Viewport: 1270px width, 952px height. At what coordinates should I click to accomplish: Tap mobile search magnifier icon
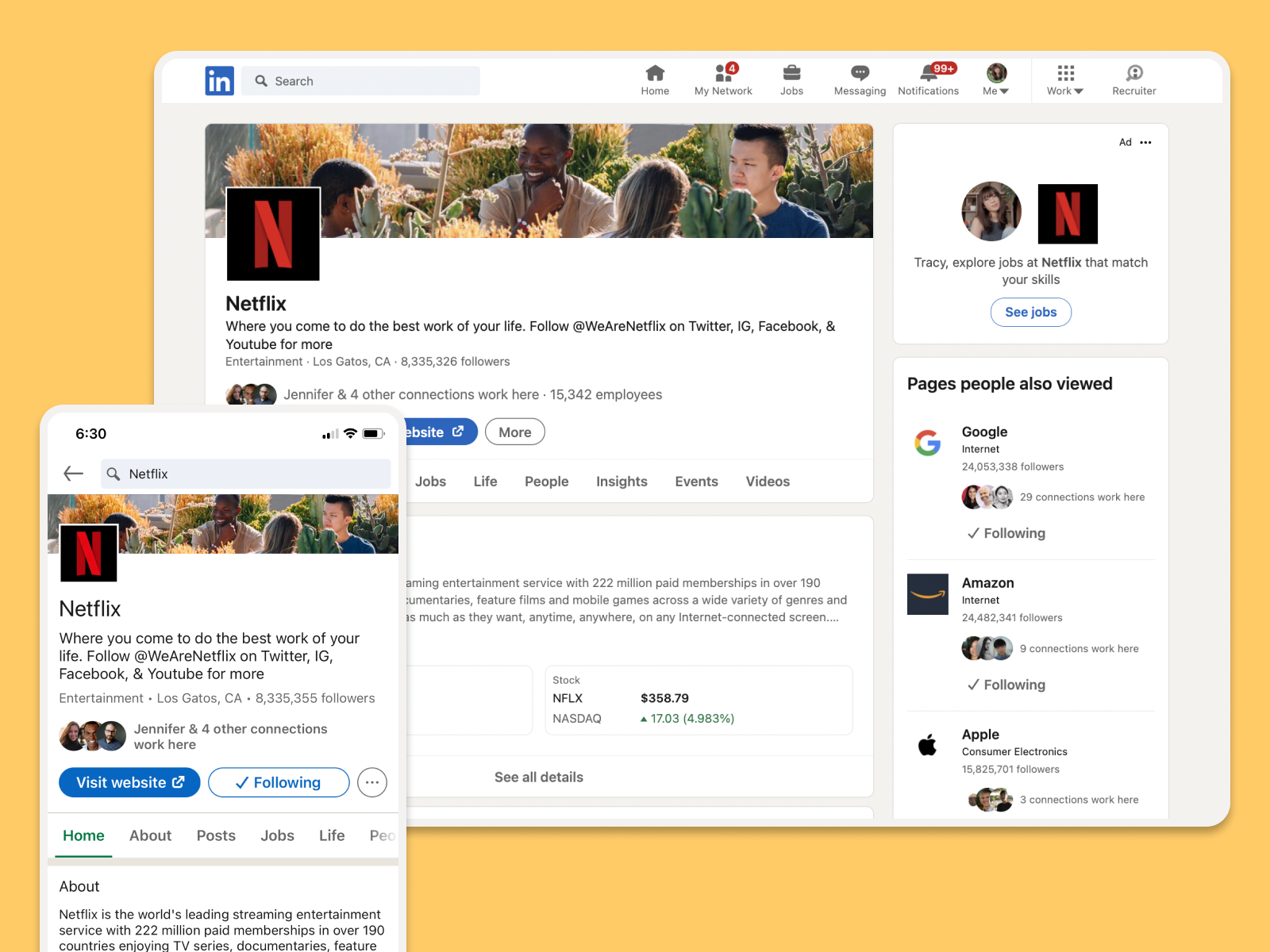click(x=114, y=474)
